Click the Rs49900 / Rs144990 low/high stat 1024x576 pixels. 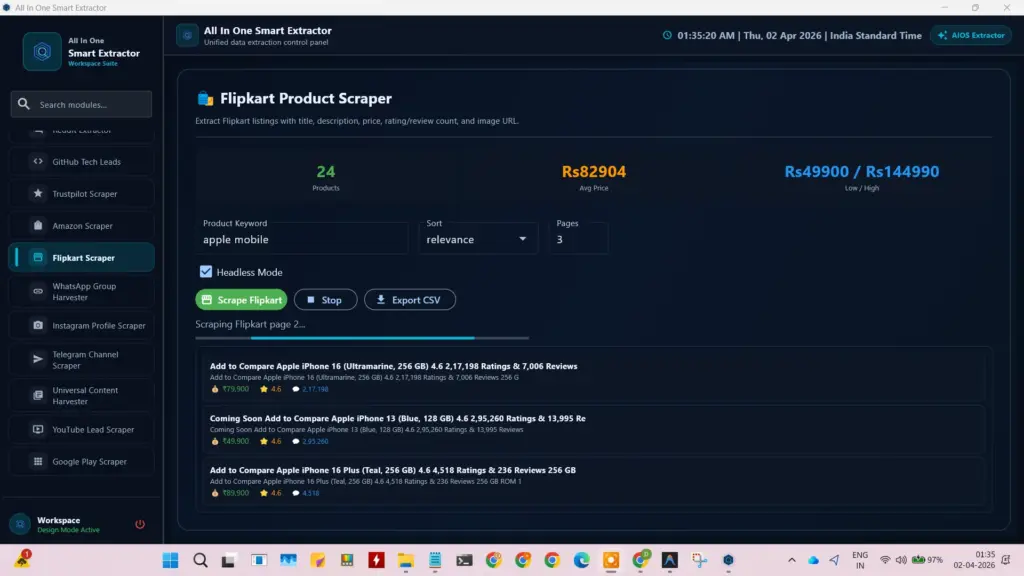(x=861, y=177)
